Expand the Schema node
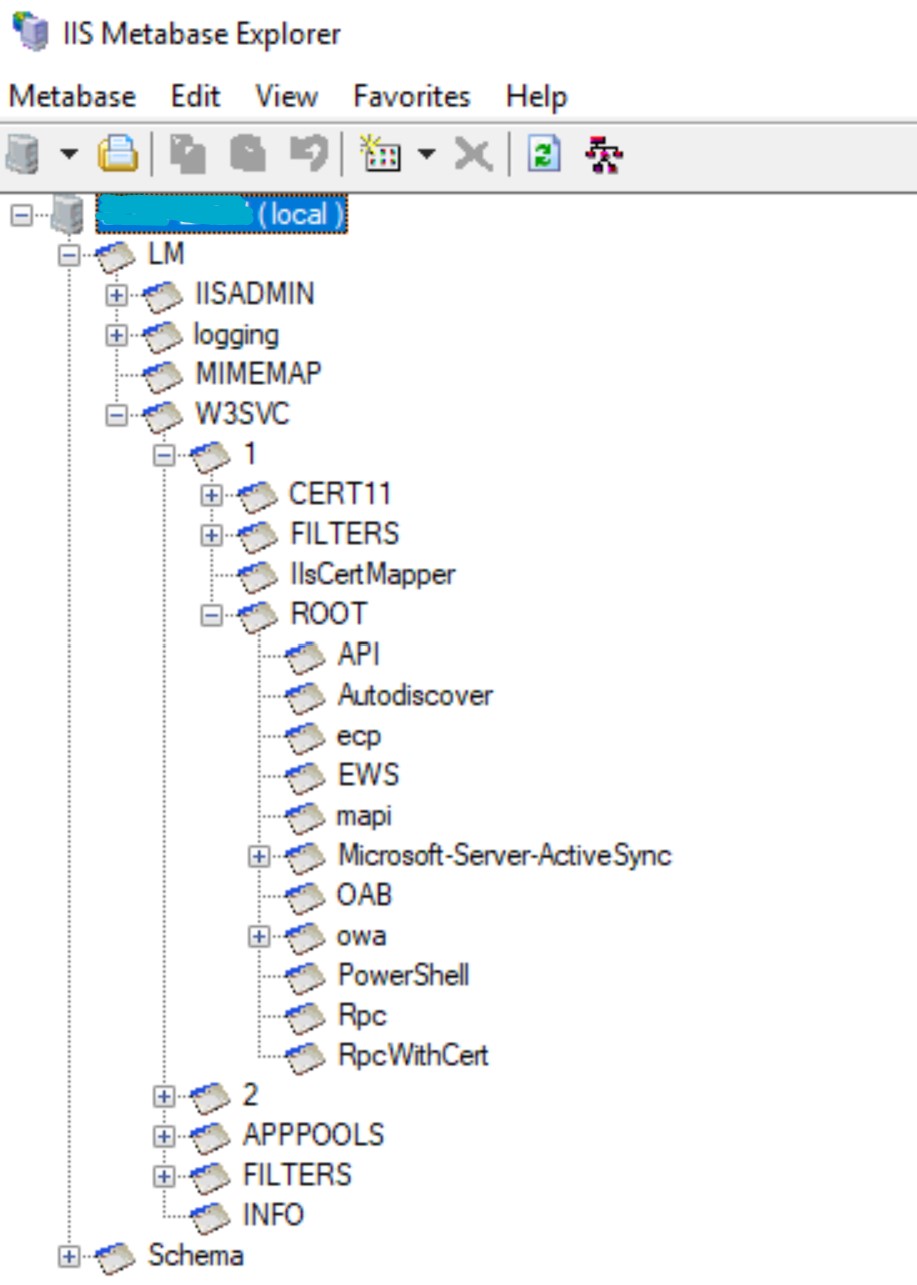The height and width of the screenshot is (1285, 917). point(69,1257)
